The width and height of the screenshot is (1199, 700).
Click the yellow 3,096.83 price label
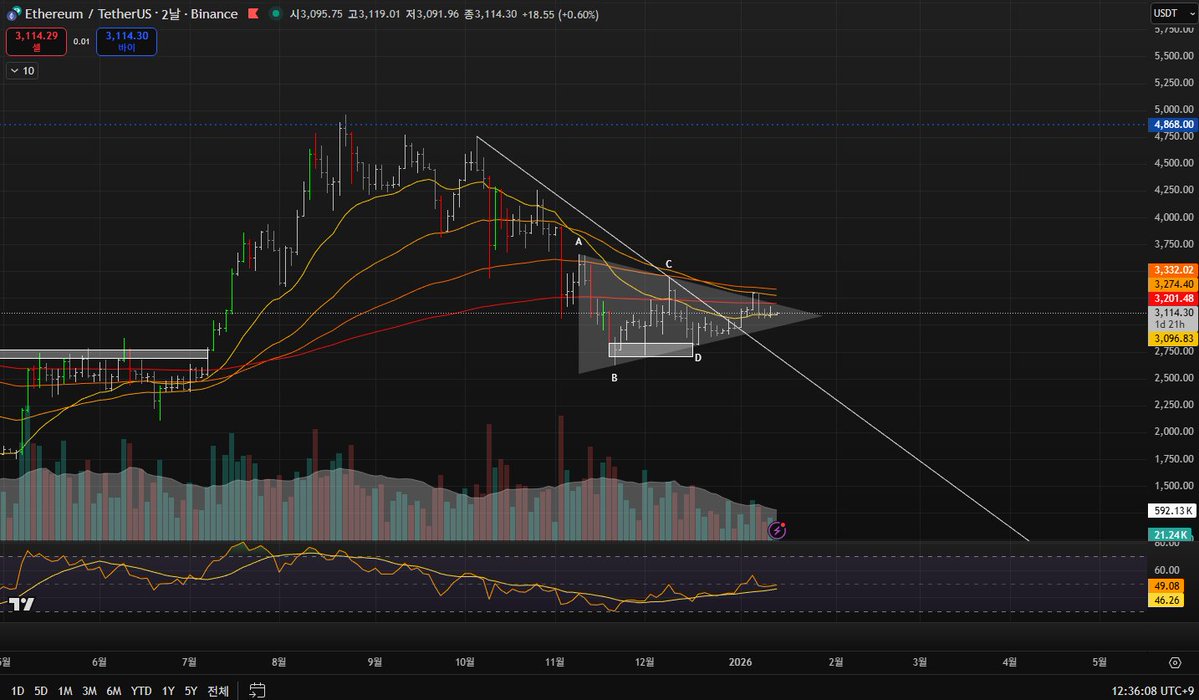click(1173, 338)
